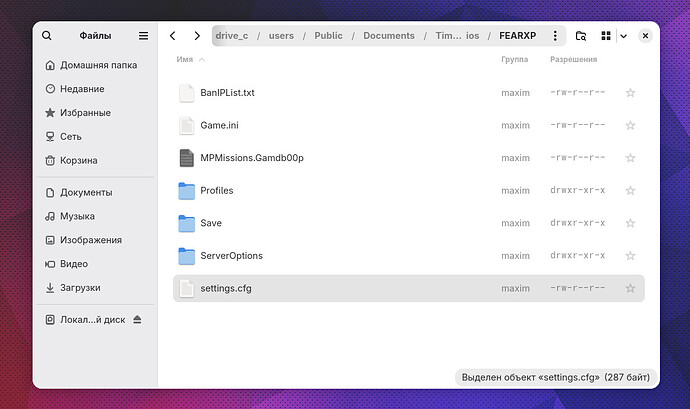Toggle the star for Game.ini
This screenshot has width=690, height=409.
pyautogui.click(x=630, y=126)
